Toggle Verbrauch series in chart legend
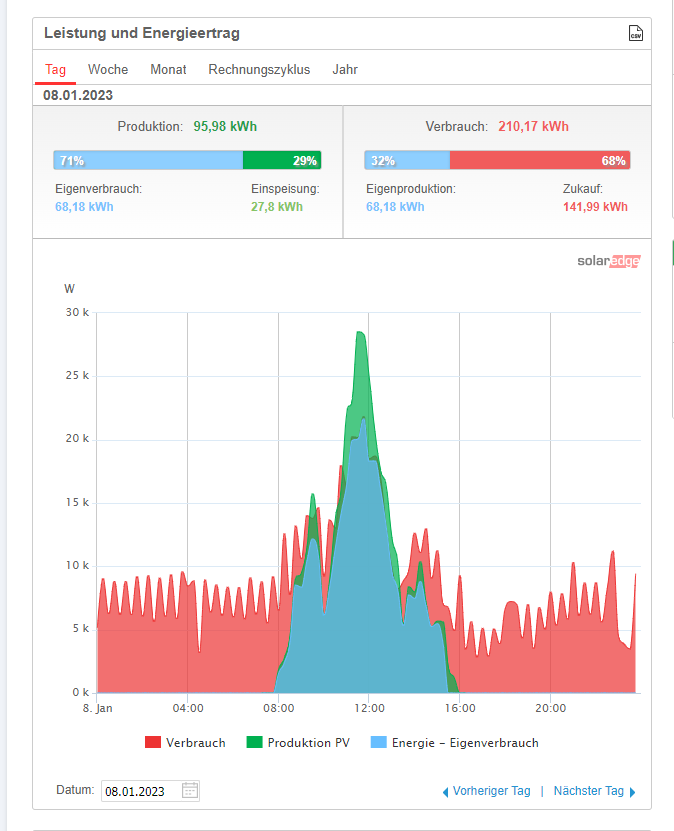This screenshot has height=831, width=674. point(185,742)
